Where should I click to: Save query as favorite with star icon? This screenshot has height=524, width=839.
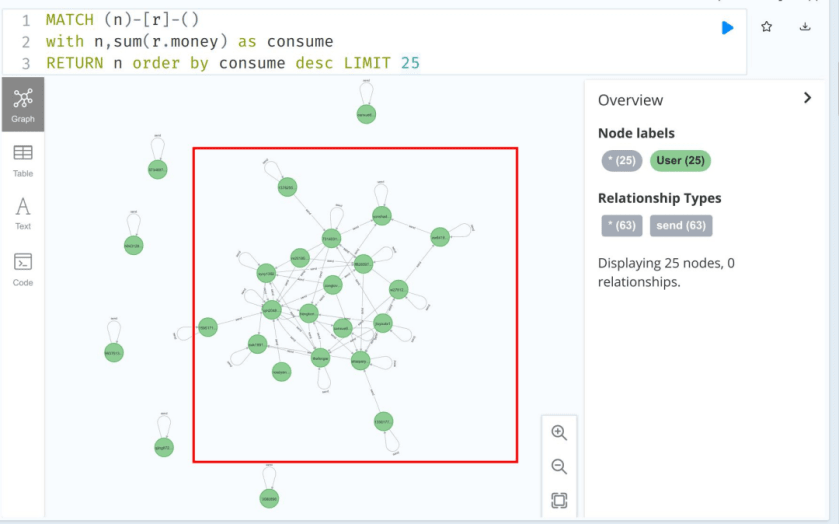(766, 26)
